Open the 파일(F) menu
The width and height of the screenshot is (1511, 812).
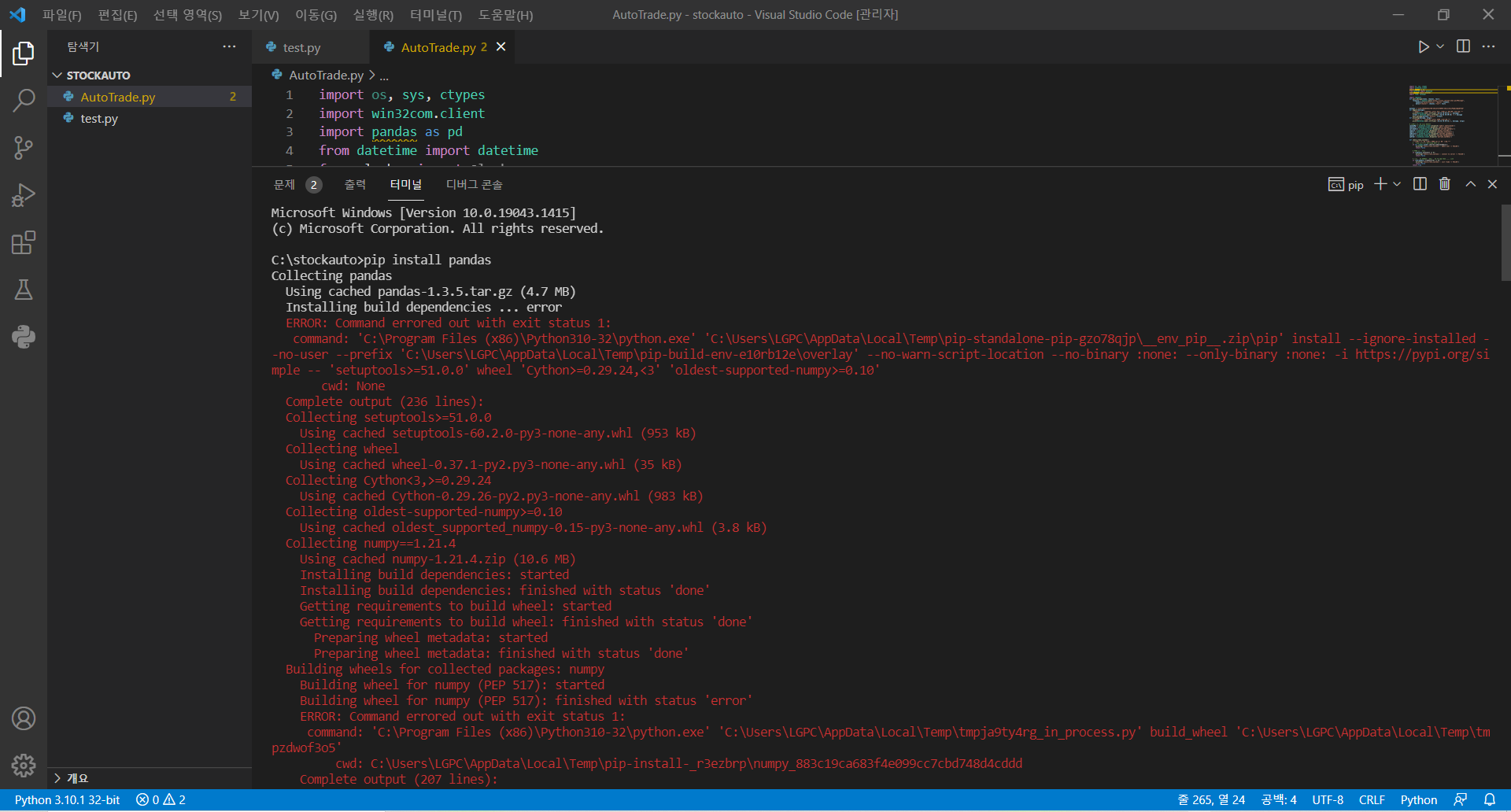[x=62, y=15]
